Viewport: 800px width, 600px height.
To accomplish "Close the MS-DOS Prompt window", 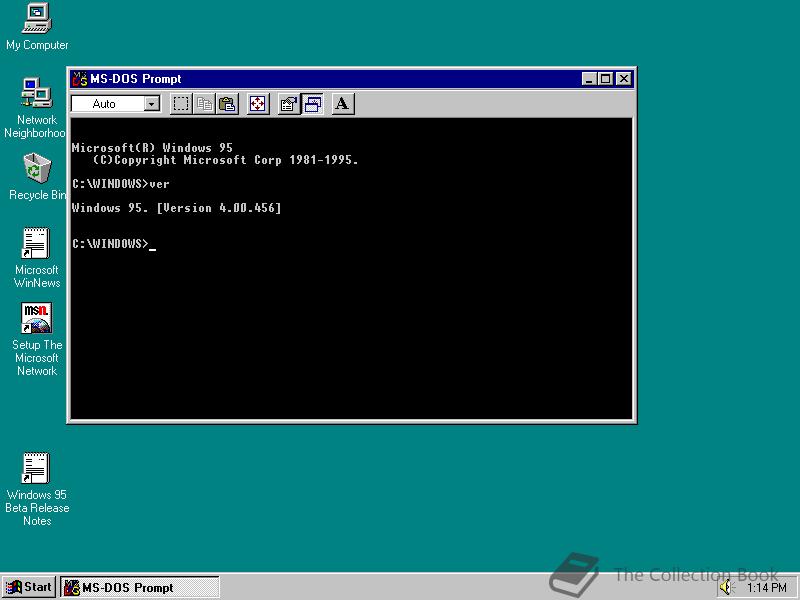I will coord(624,79).
